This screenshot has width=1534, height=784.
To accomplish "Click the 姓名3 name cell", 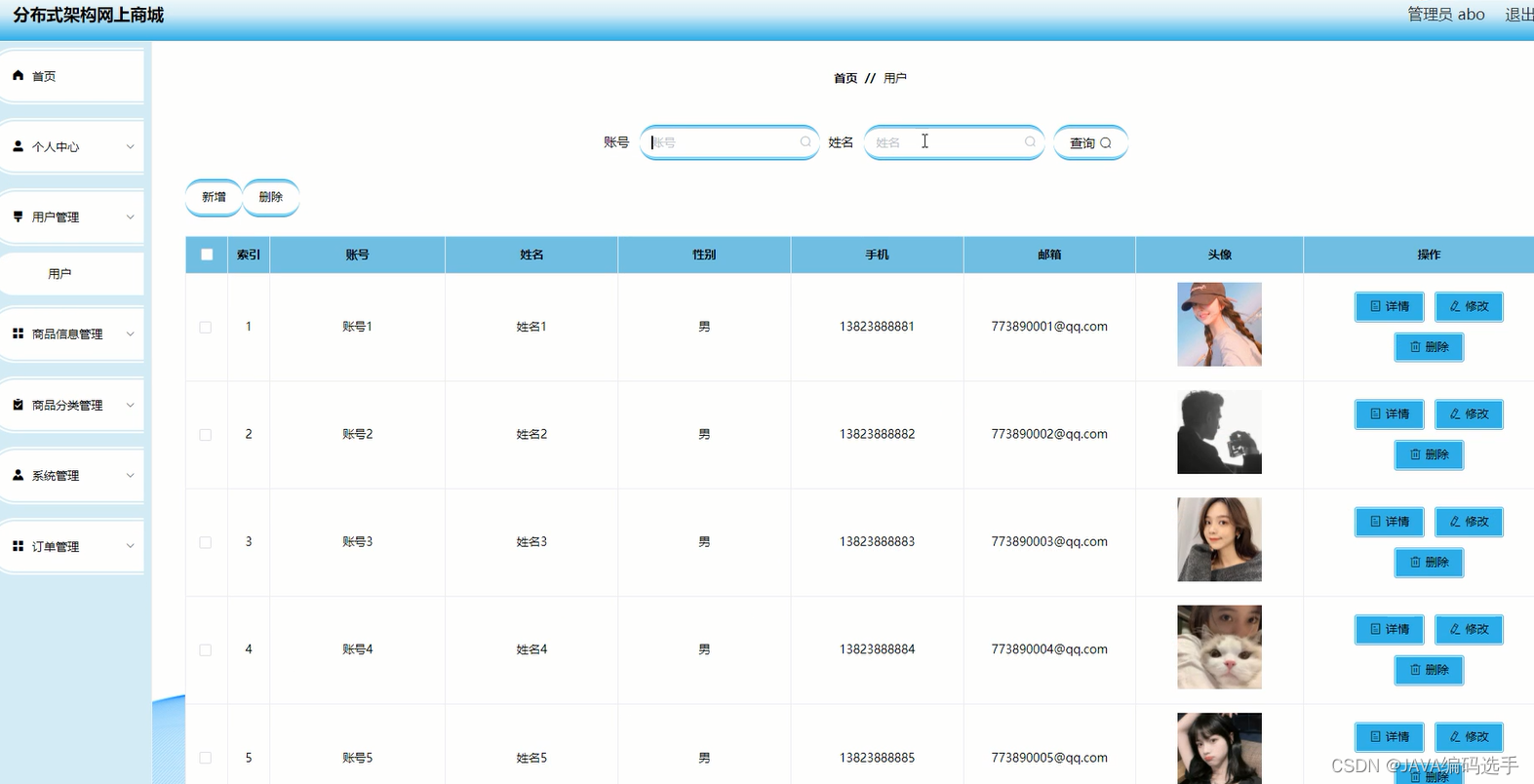I will tap(531, 541).
